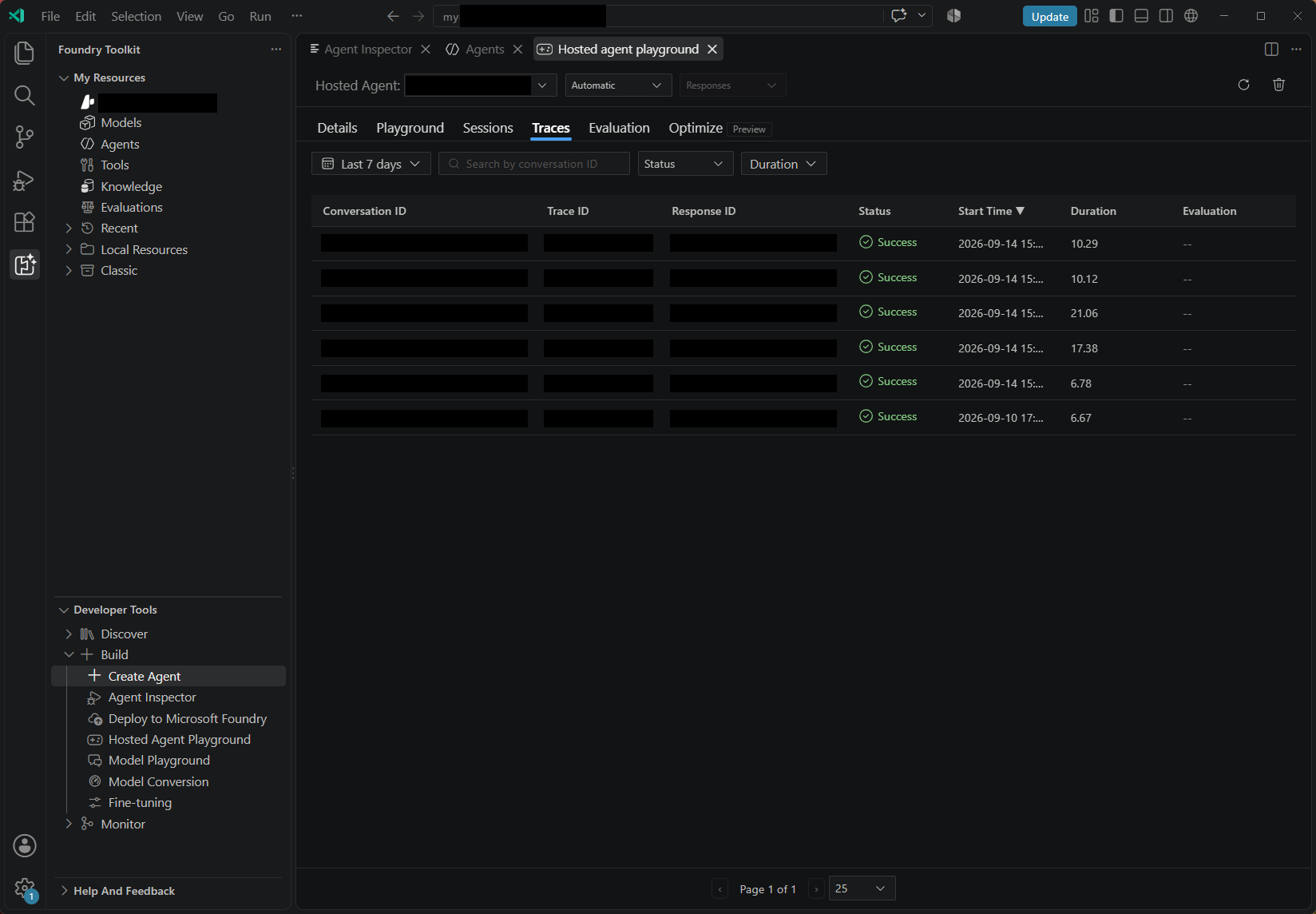Expand the Recent tree node

click(x=69, y=228)
